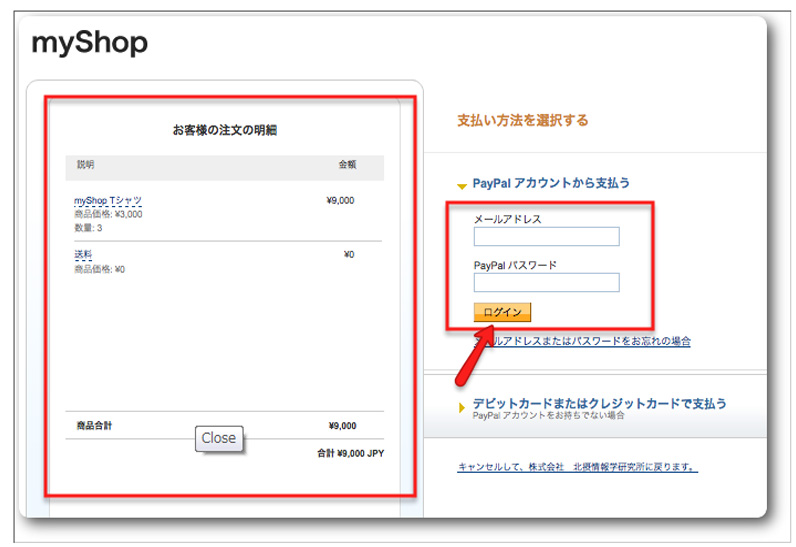
Task: Click the PayPal アカウントをお持ちでない場合 subtitle
Action: click(x=548, y=416)
